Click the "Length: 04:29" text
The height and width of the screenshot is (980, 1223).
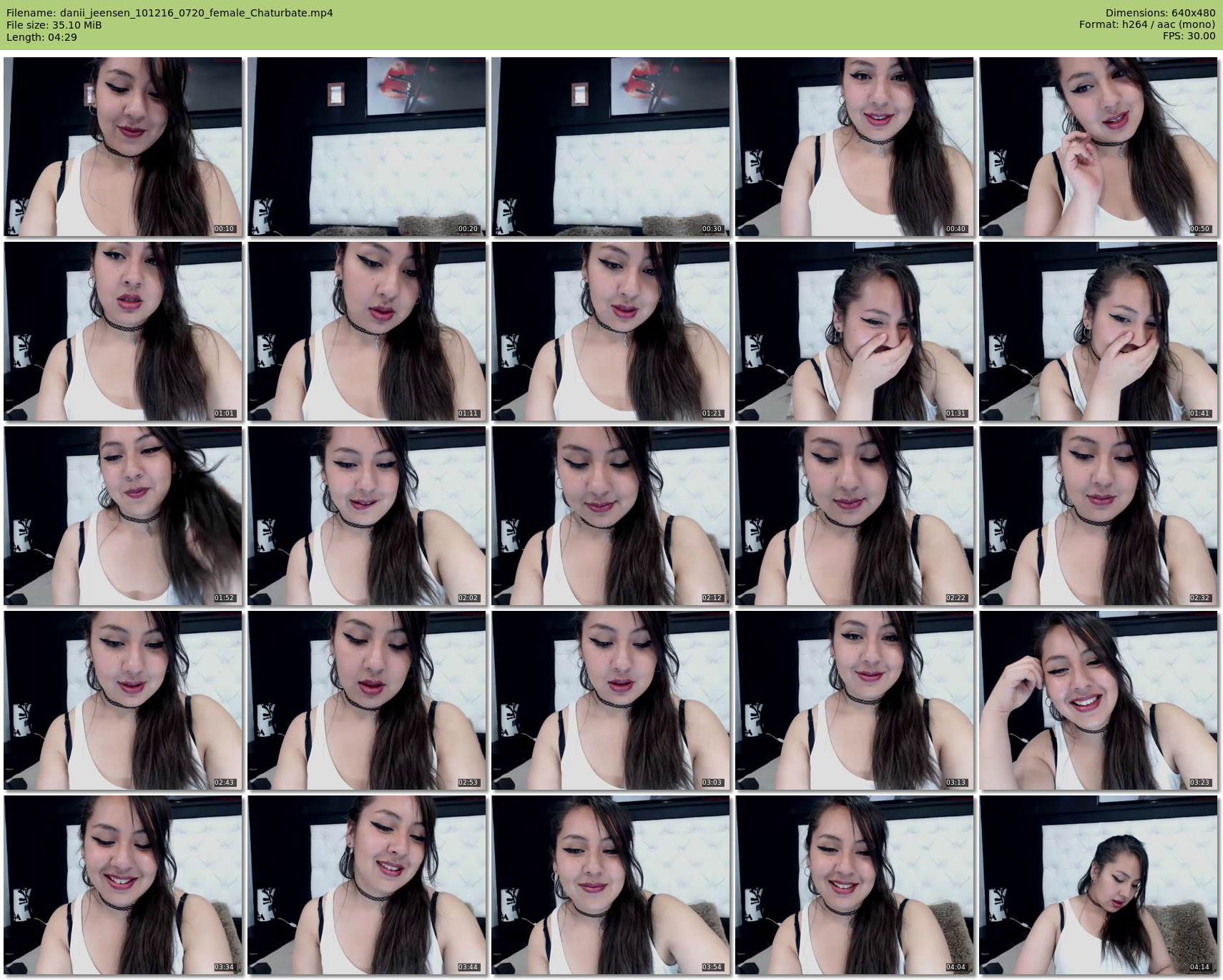pyautogui.click(x=41, y=37)
